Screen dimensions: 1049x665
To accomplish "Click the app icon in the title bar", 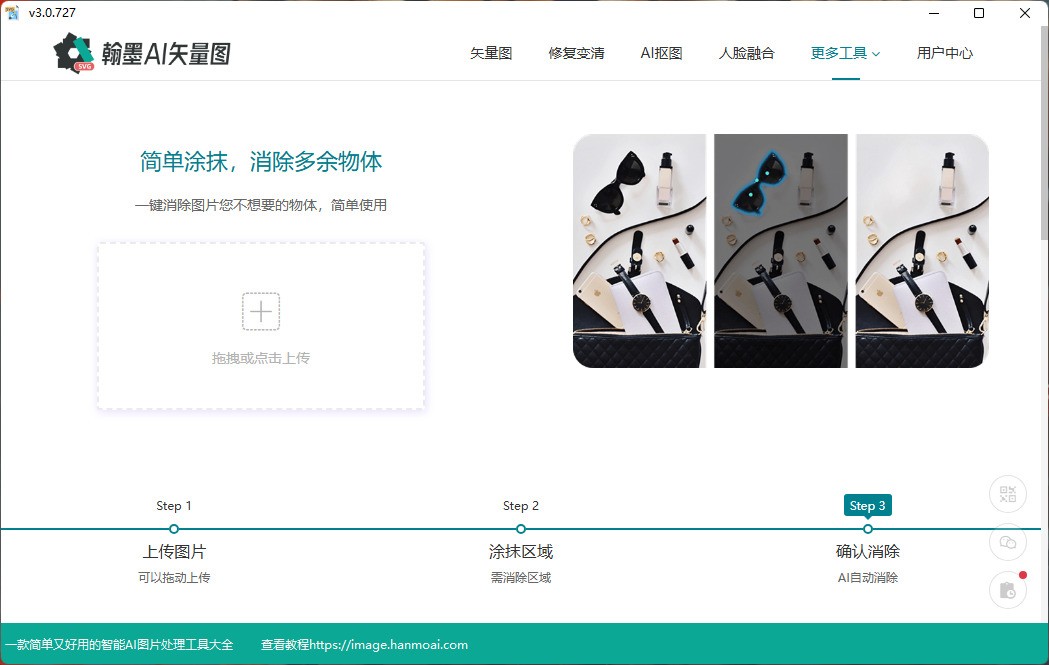I will [x=12, y=12].
